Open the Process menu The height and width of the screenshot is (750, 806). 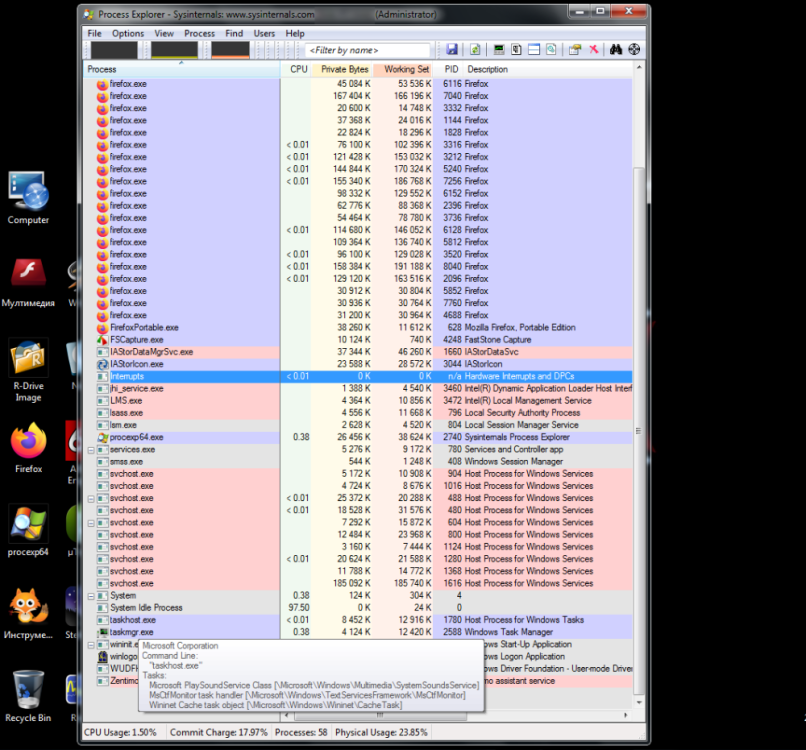point(199,33)
